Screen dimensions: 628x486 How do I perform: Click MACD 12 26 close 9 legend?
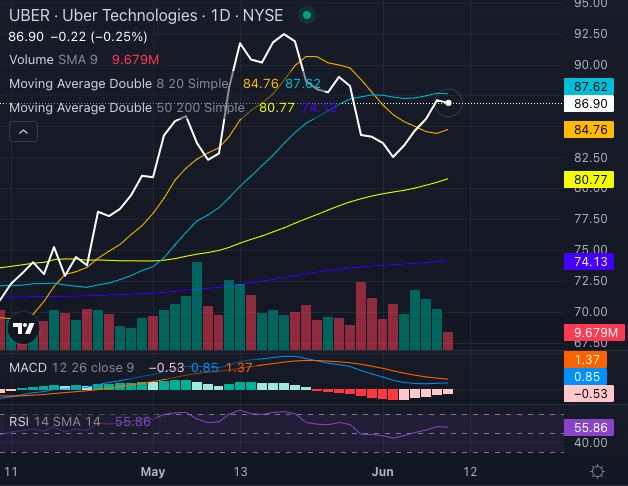(71, 367)
